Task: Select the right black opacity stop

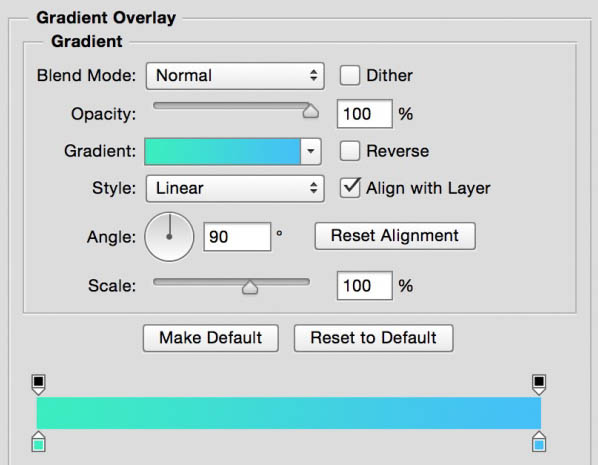Action: (539, 385)
